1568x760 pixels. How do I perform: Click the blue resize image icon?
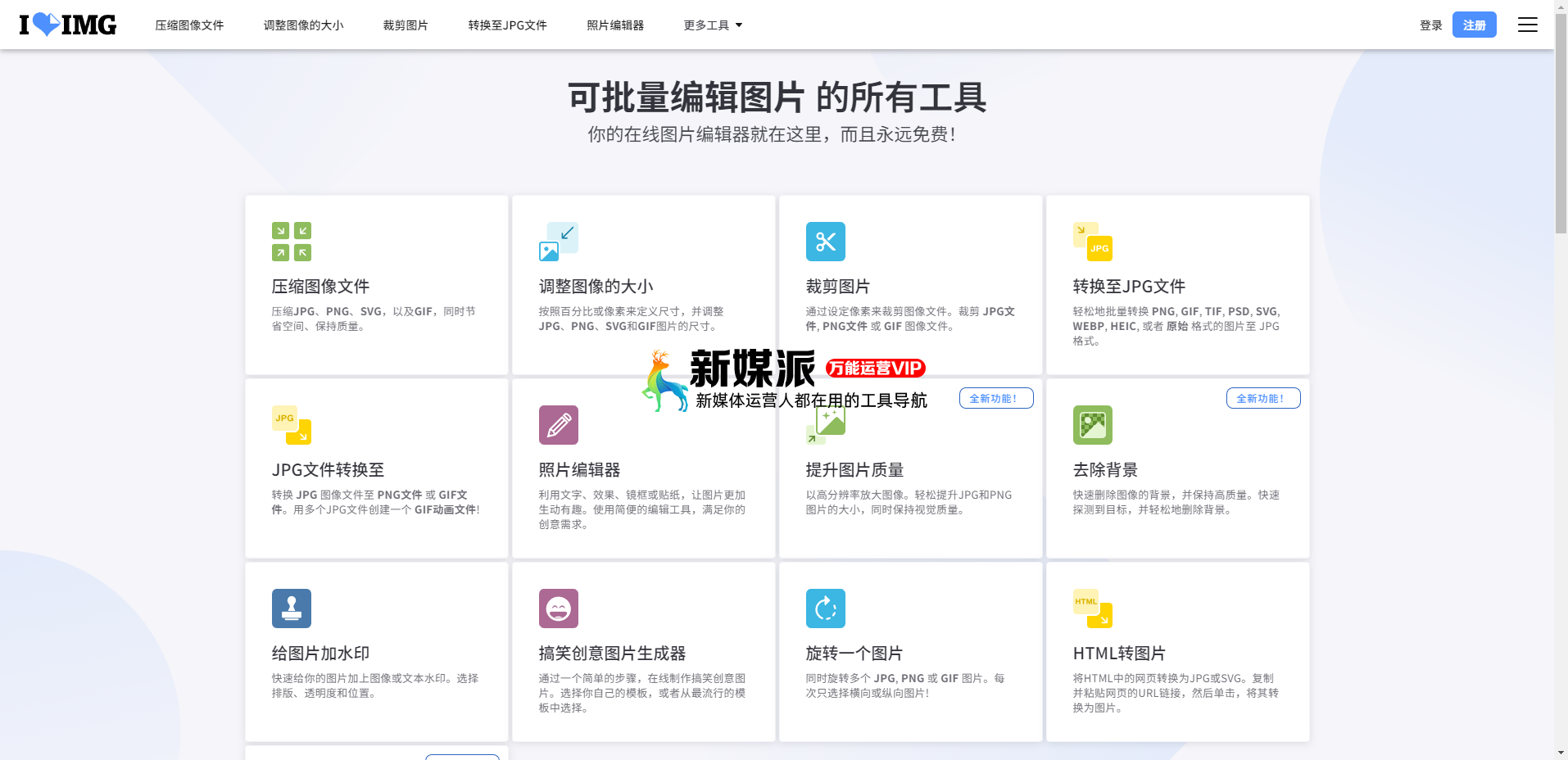pos(559,242)
